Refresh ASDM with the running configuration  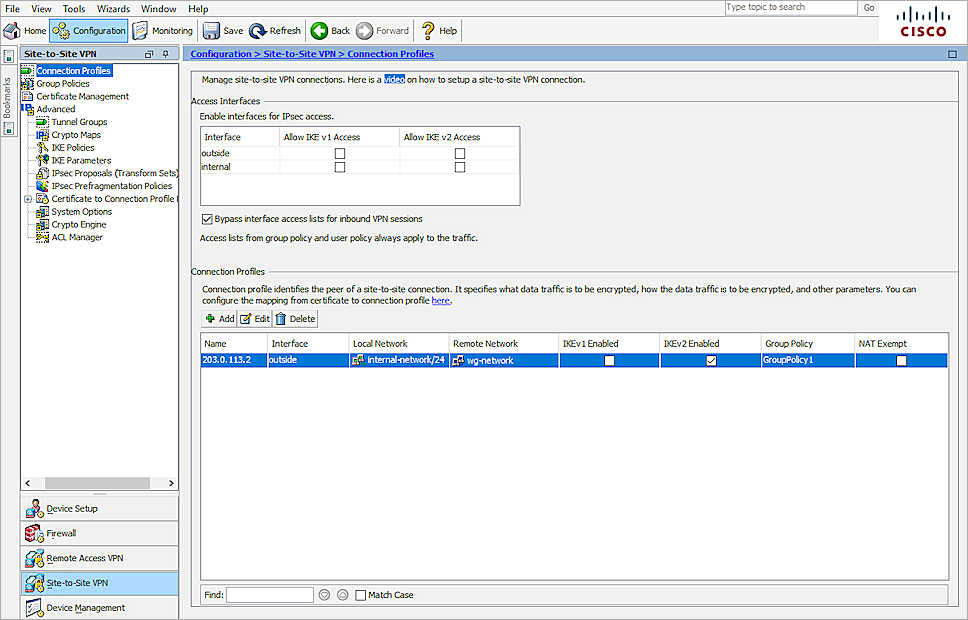(x=275, y=30)
